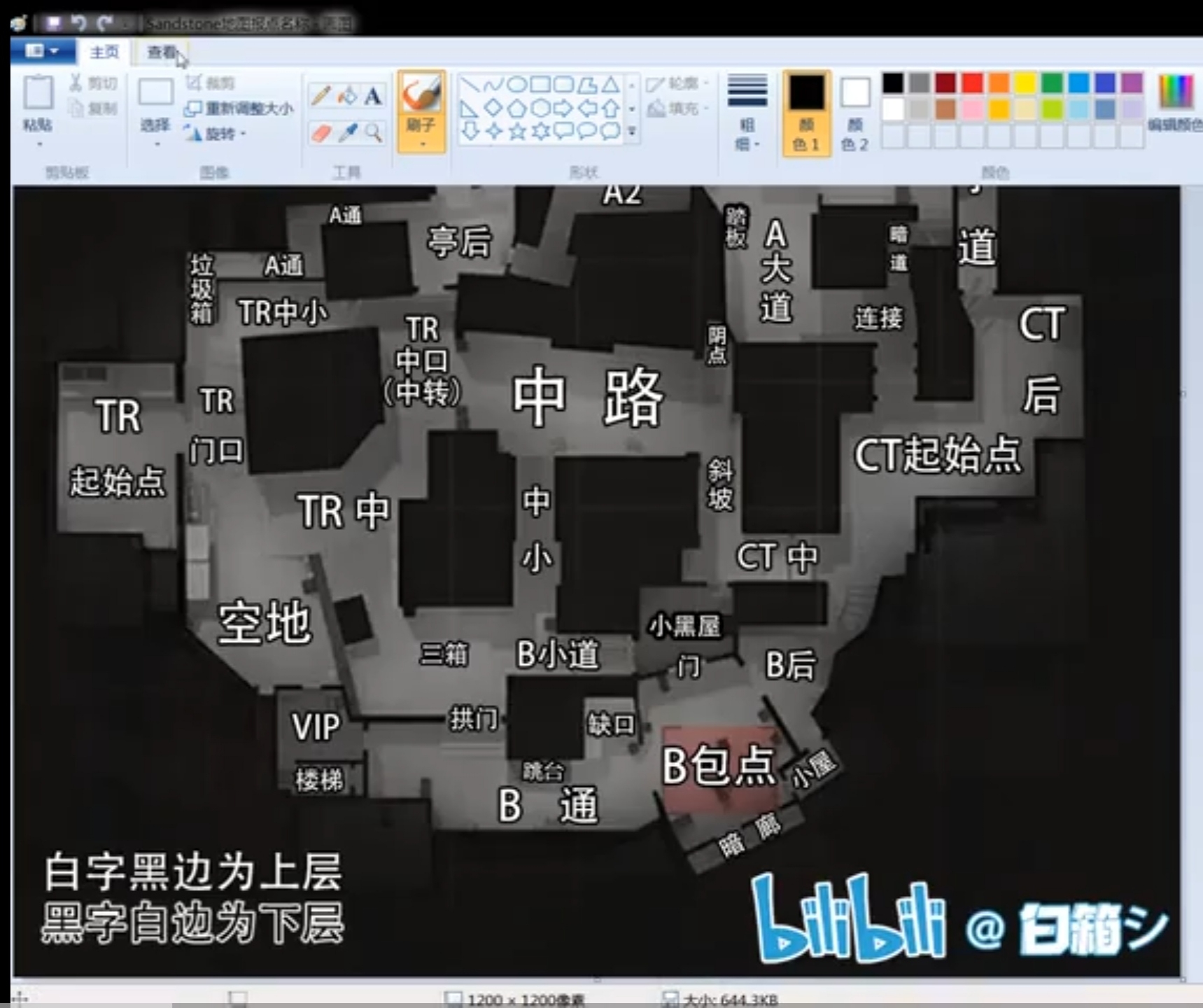The height and width of the screenshot is (1008, 1203).
Task: Choose the Cloud callout shape
Action: (x=610, y=131)
